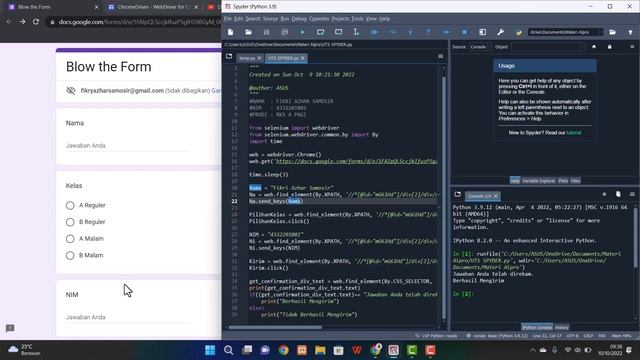Click the editor horizontal scrollbar
This screenshot has height=360, width=640.
(275, 327)
